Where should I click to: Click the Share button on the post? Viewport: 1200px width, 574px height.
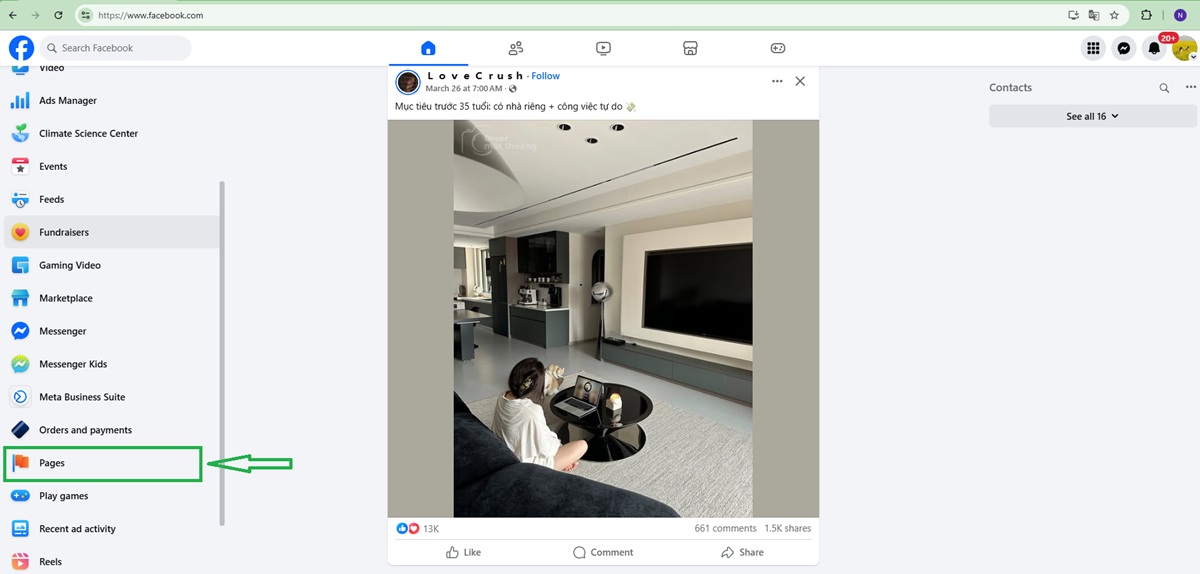pyautogui.click(x=742, y=552)
